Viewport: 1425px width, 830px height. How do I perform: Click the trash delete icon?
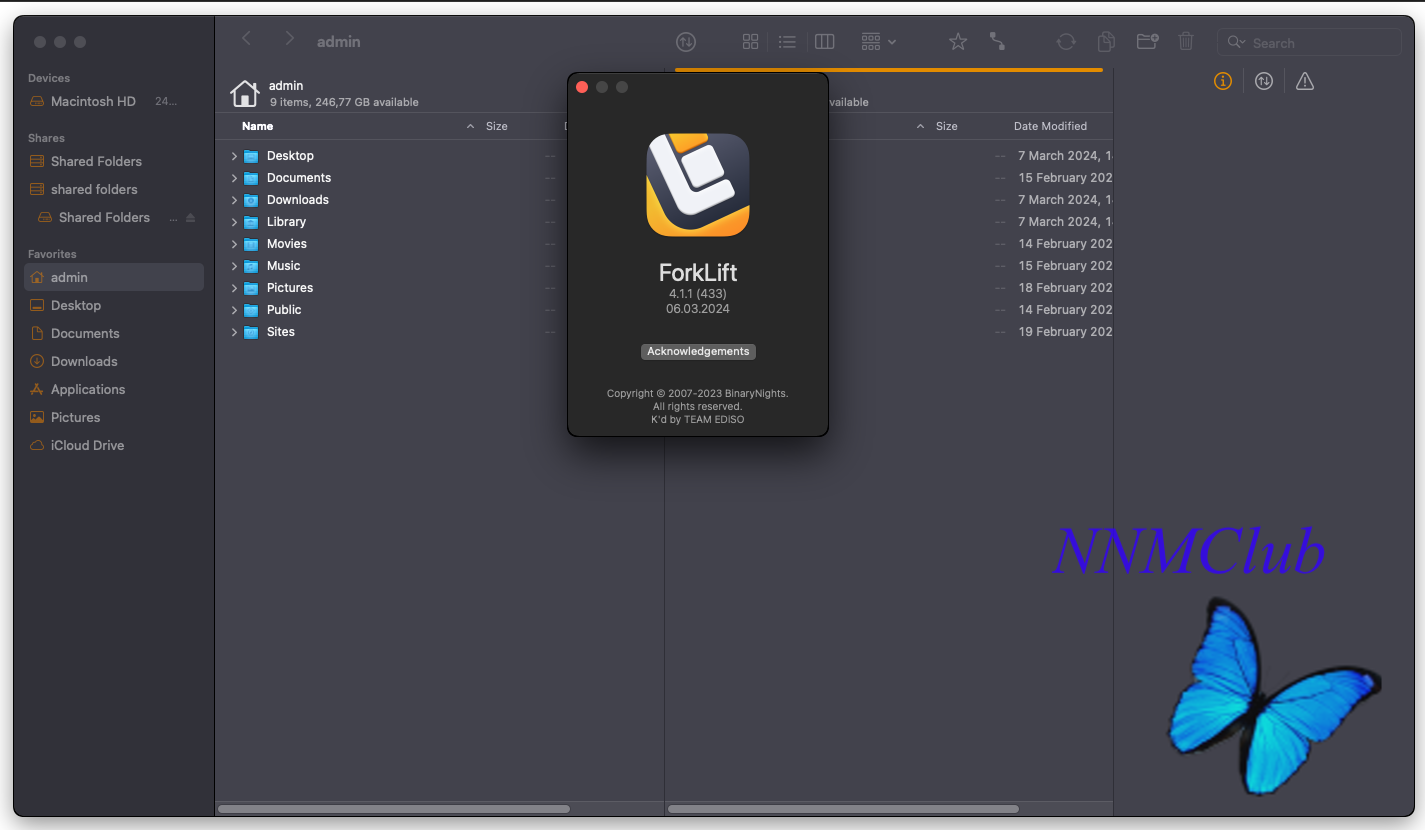coord(1186,42)
